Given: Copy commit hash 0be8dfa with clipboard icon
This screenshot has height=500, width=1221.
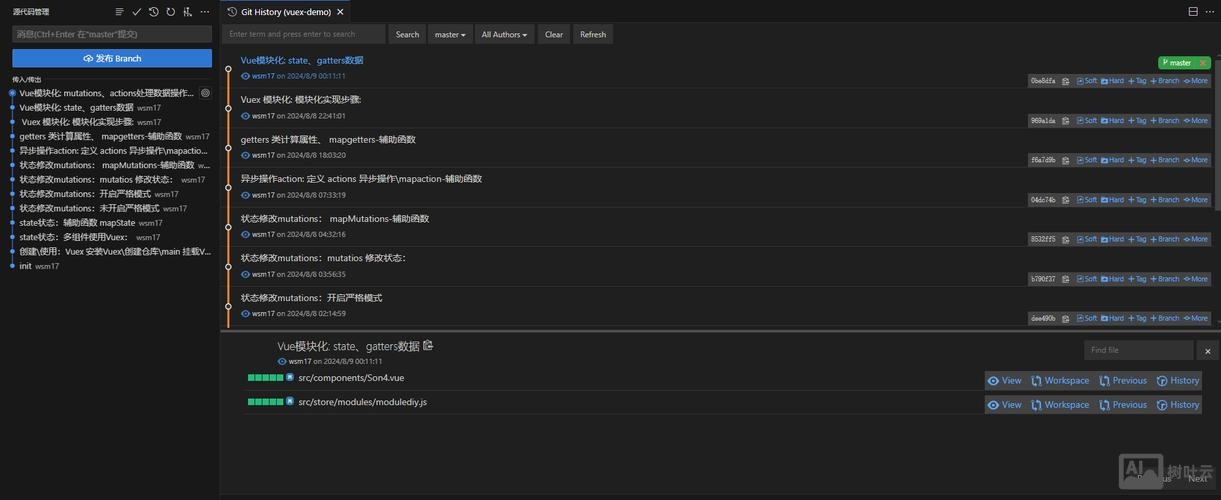Looking at the screenshot, I should click(1066, 81).
